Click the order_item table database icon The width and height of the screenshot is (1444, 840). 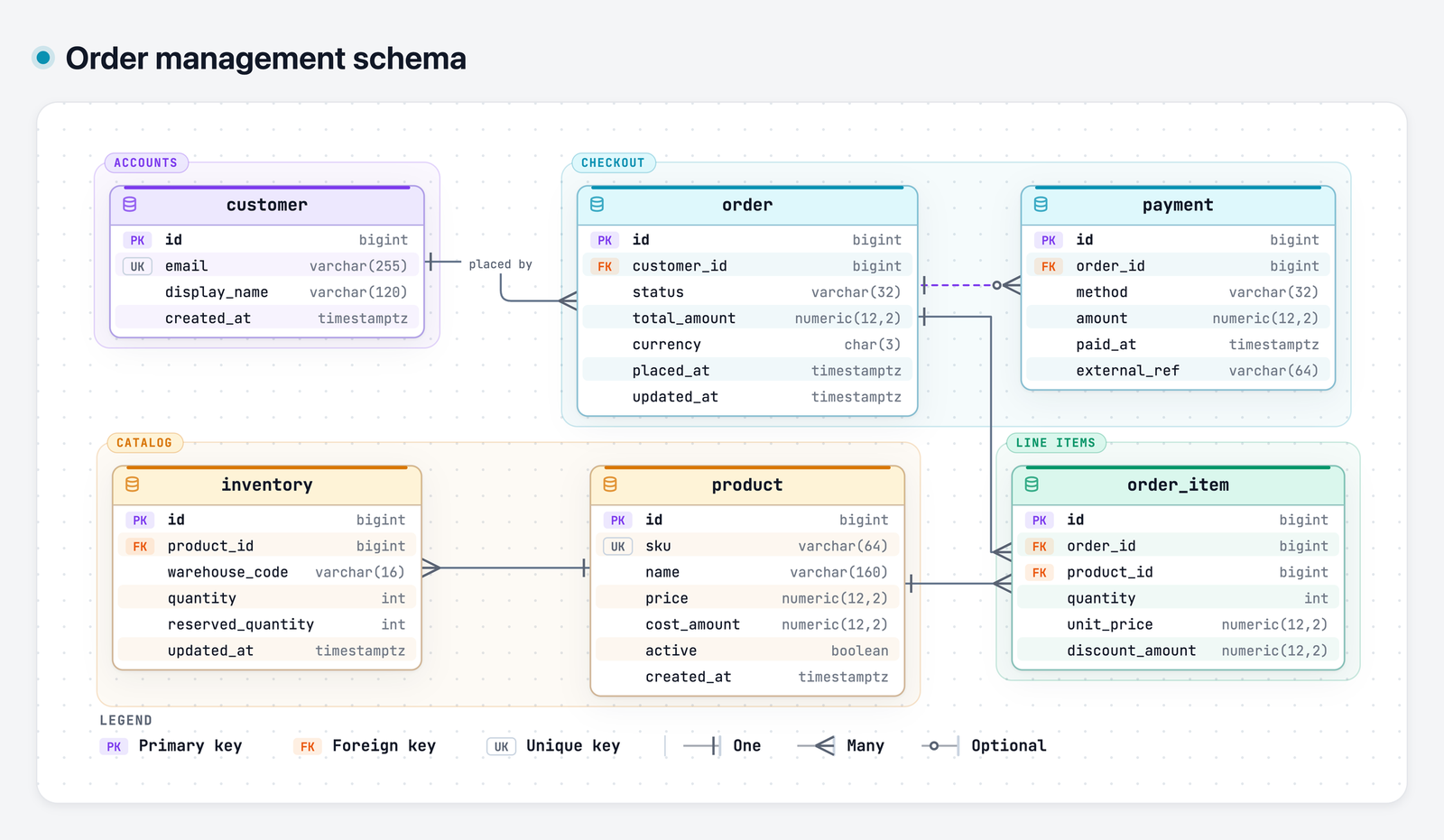[x=1032, y=485]
